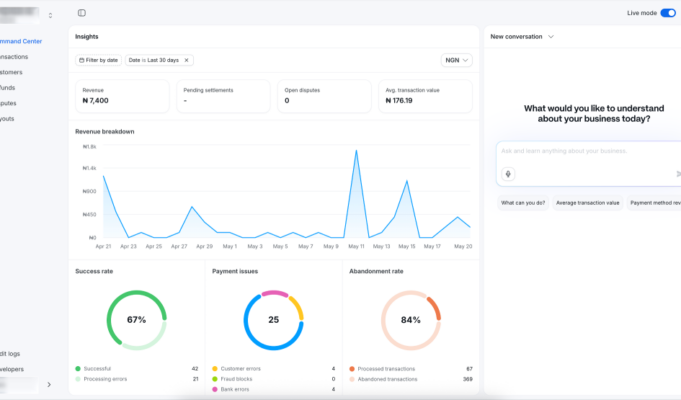Click the Revenue ₦ 7,400 card

point(122,96)
